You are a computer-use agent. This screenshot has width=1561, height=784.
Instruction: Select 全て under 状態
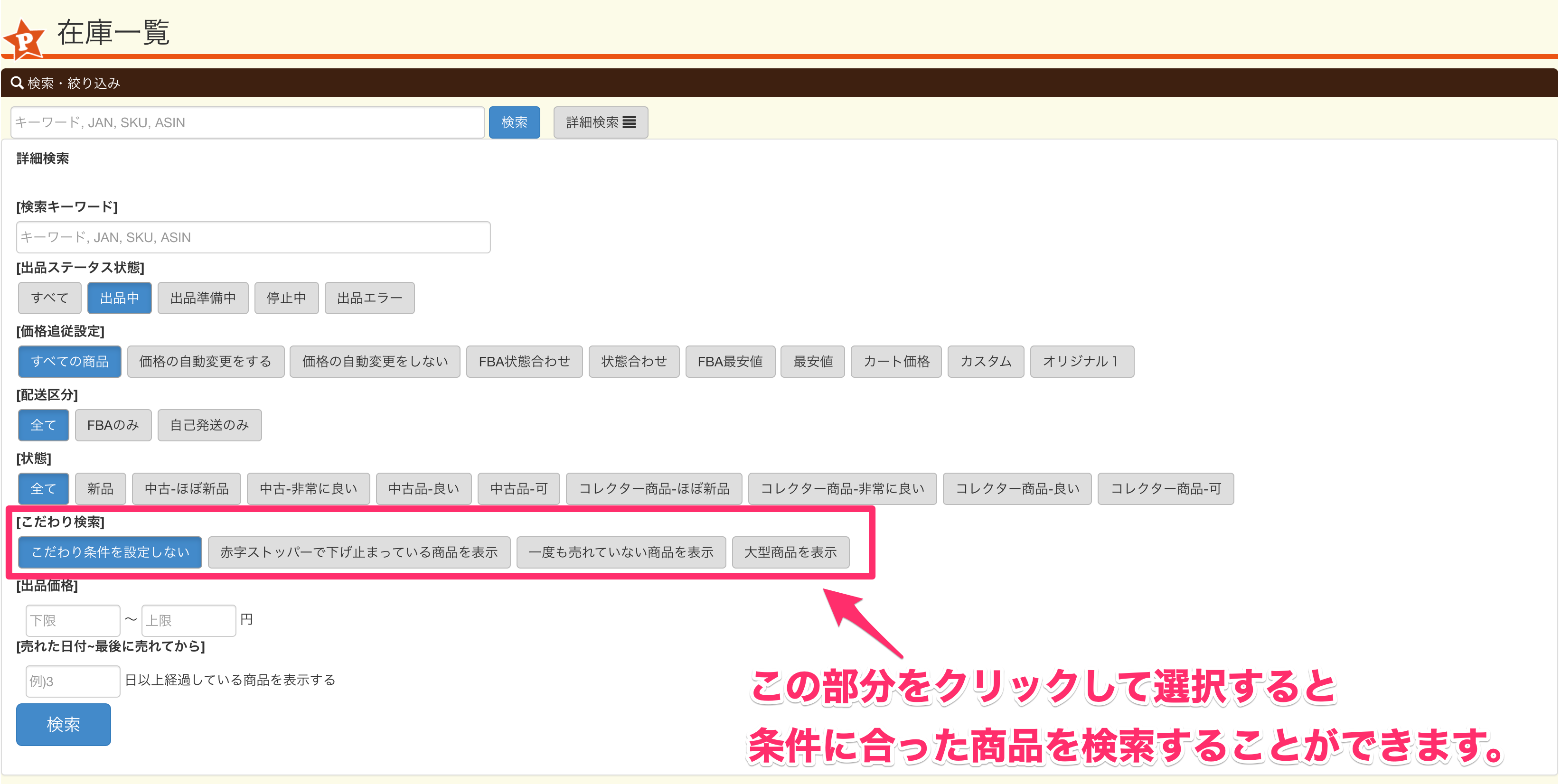click(43, 488)
